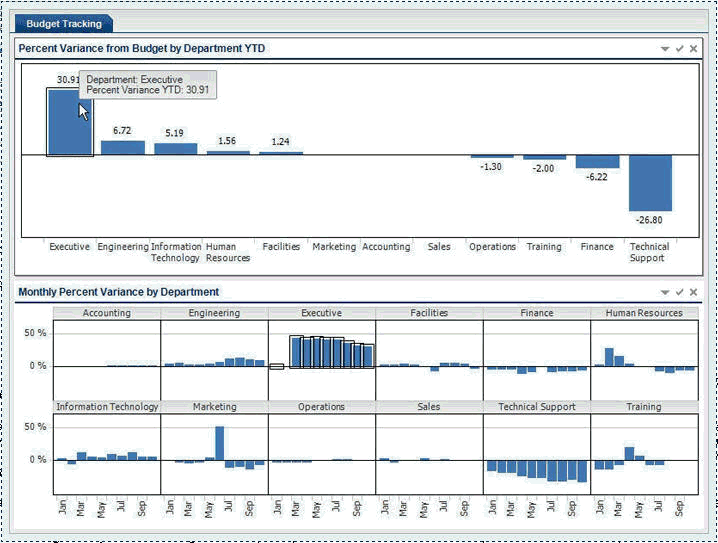Click the Executive header in monthly grid

[x=321, y=313]
